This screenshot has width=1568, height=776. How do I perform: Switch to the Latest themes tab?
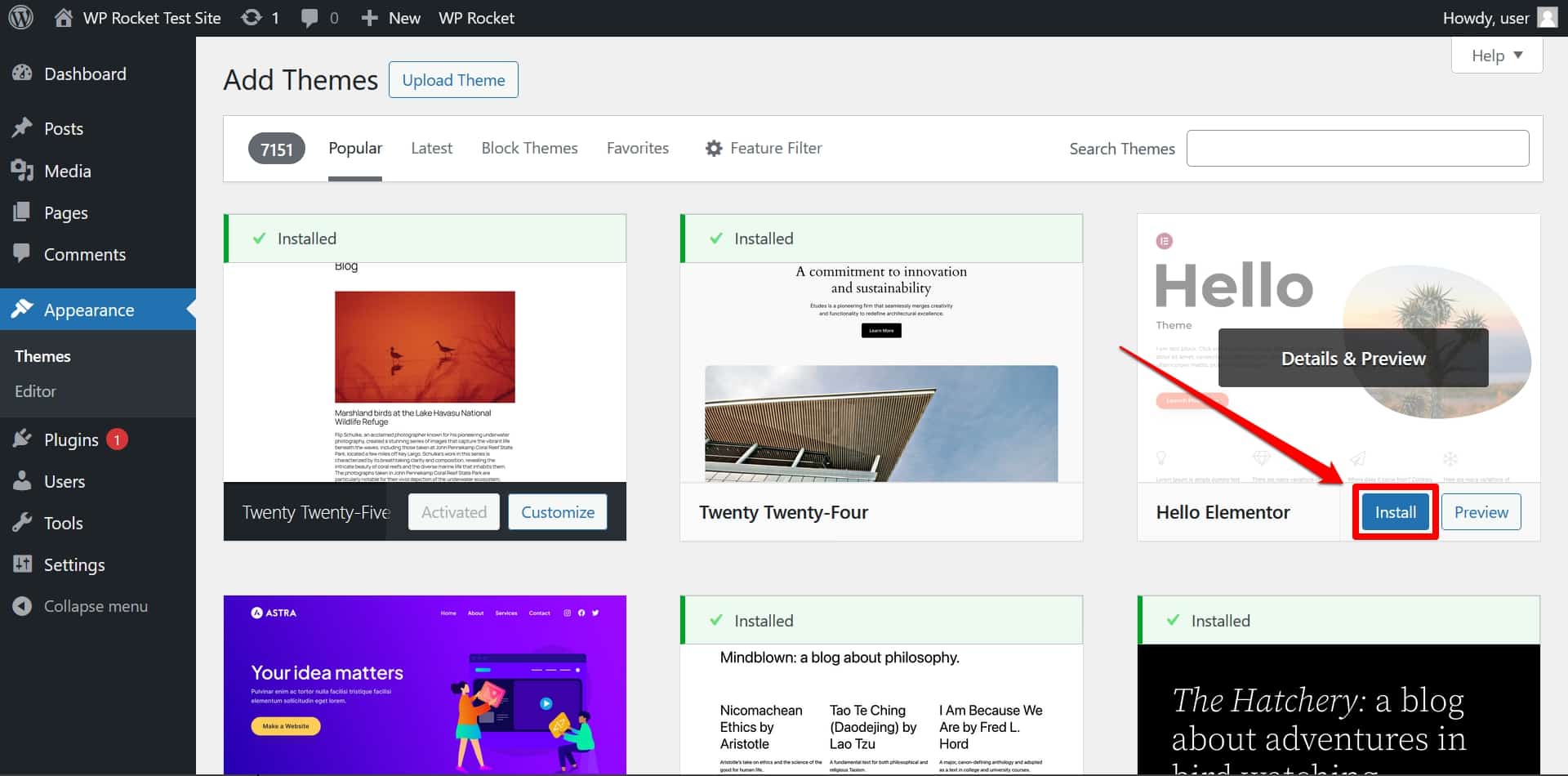click(431, 148)
